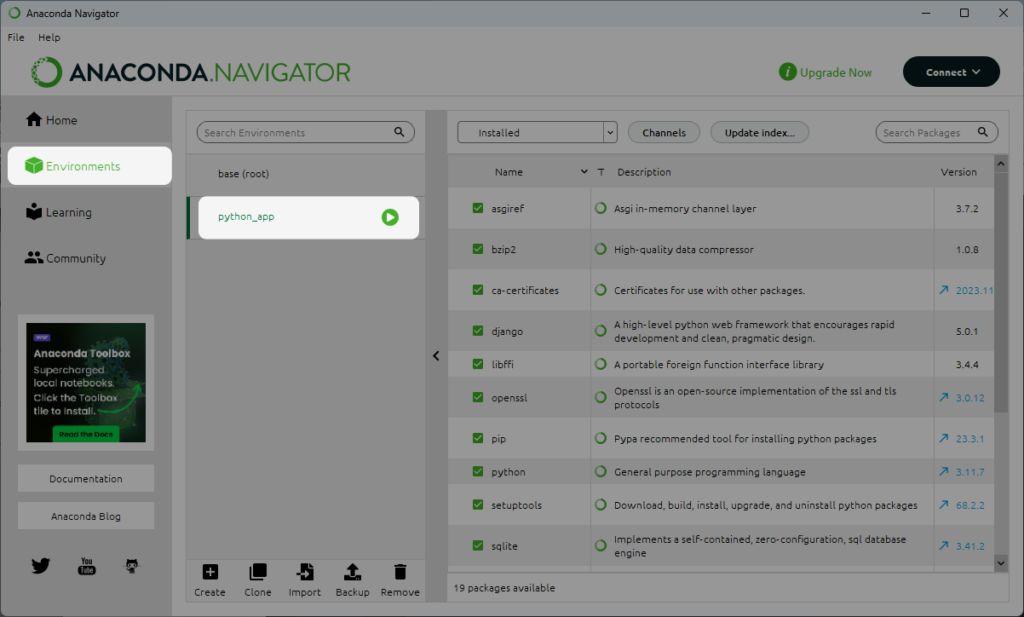Click the circle type icon for sqlite
The width and height of the screenshot is (1024, 617).
click(x=601, y=546)
